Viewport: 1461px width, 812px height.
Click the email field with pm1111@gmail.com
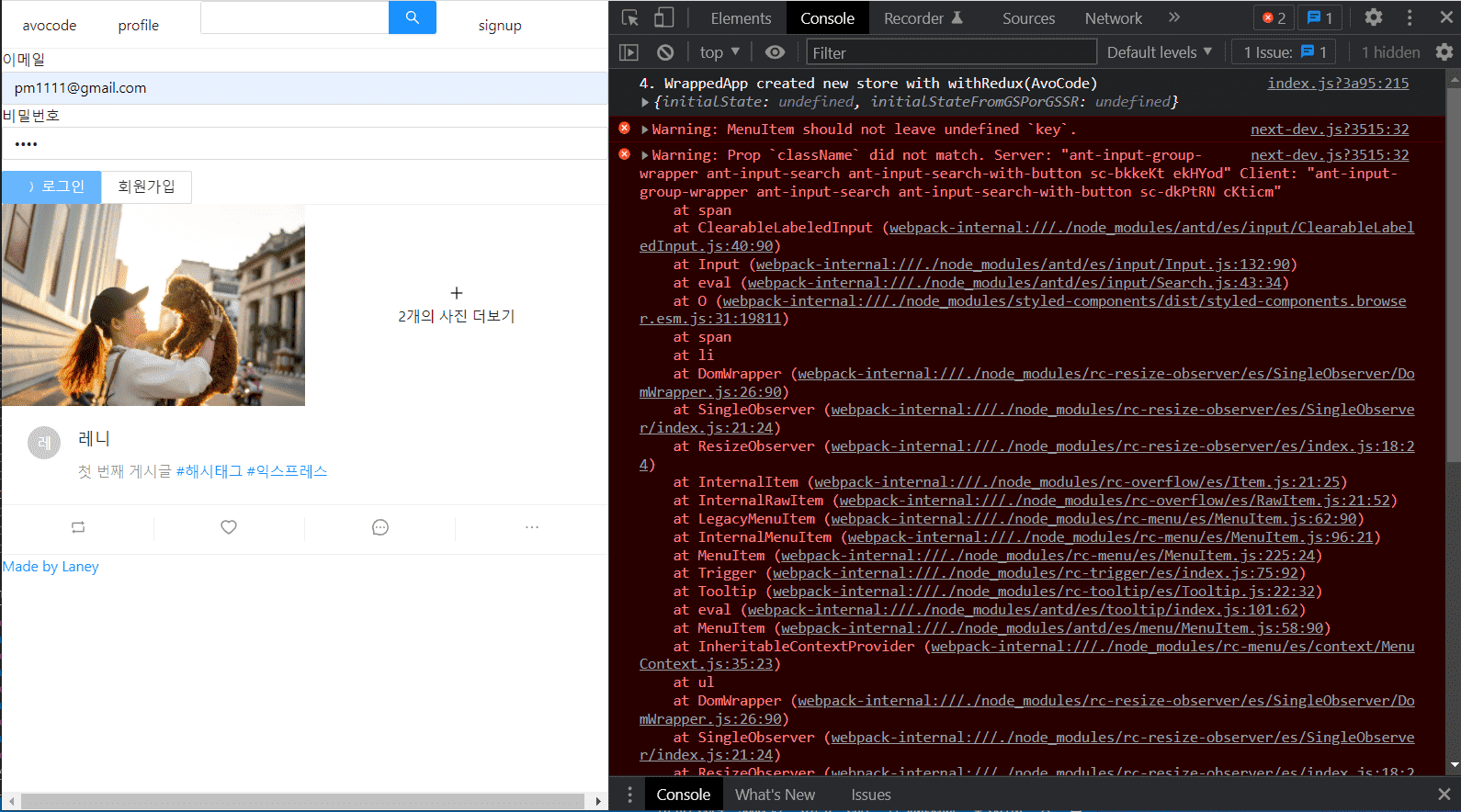[304, 88]
